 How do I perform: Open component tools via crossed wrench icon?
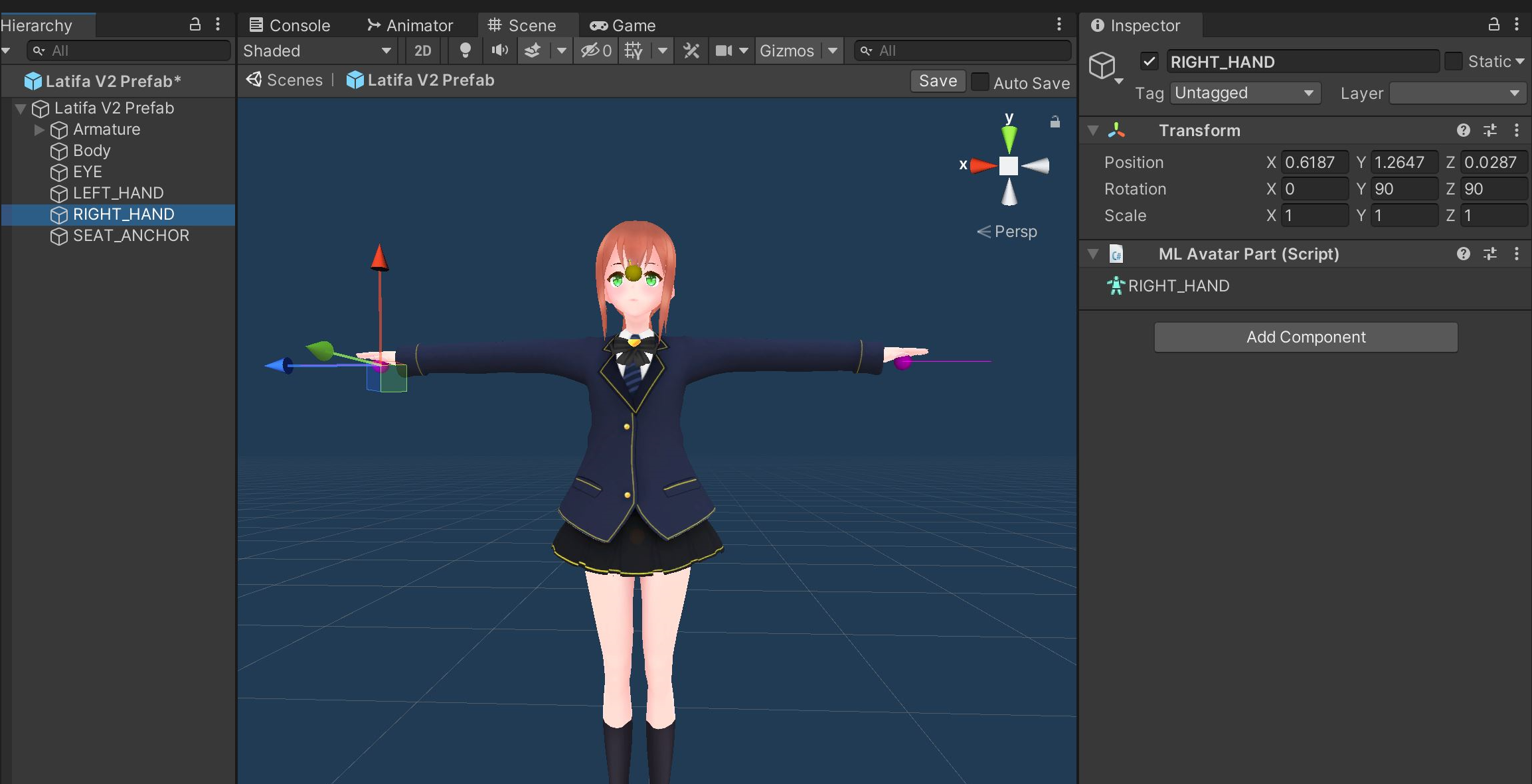click(x=691, y=50)
